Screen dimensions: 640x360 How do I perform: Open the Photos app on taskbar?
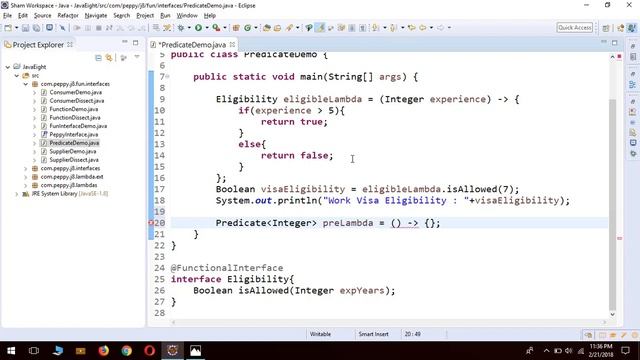tap(196, 351)
